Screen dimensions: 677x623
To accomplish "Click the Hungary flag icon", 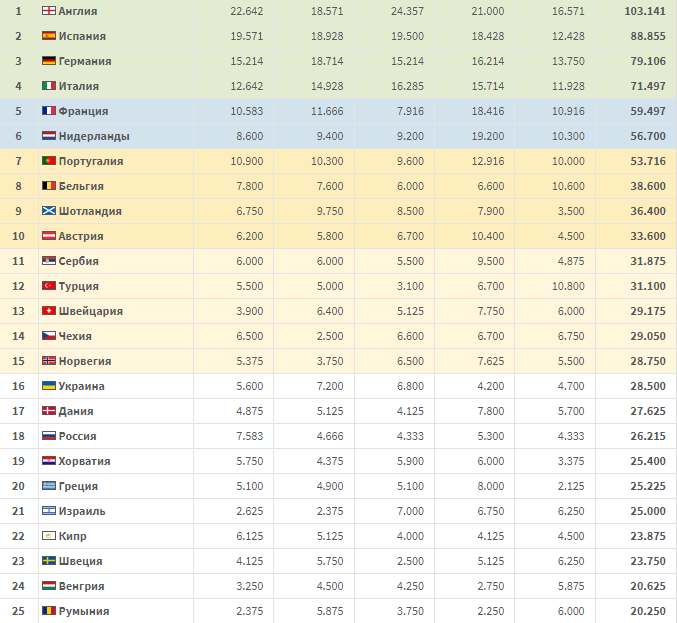I will pyautogui.click(x=49, y=586).
